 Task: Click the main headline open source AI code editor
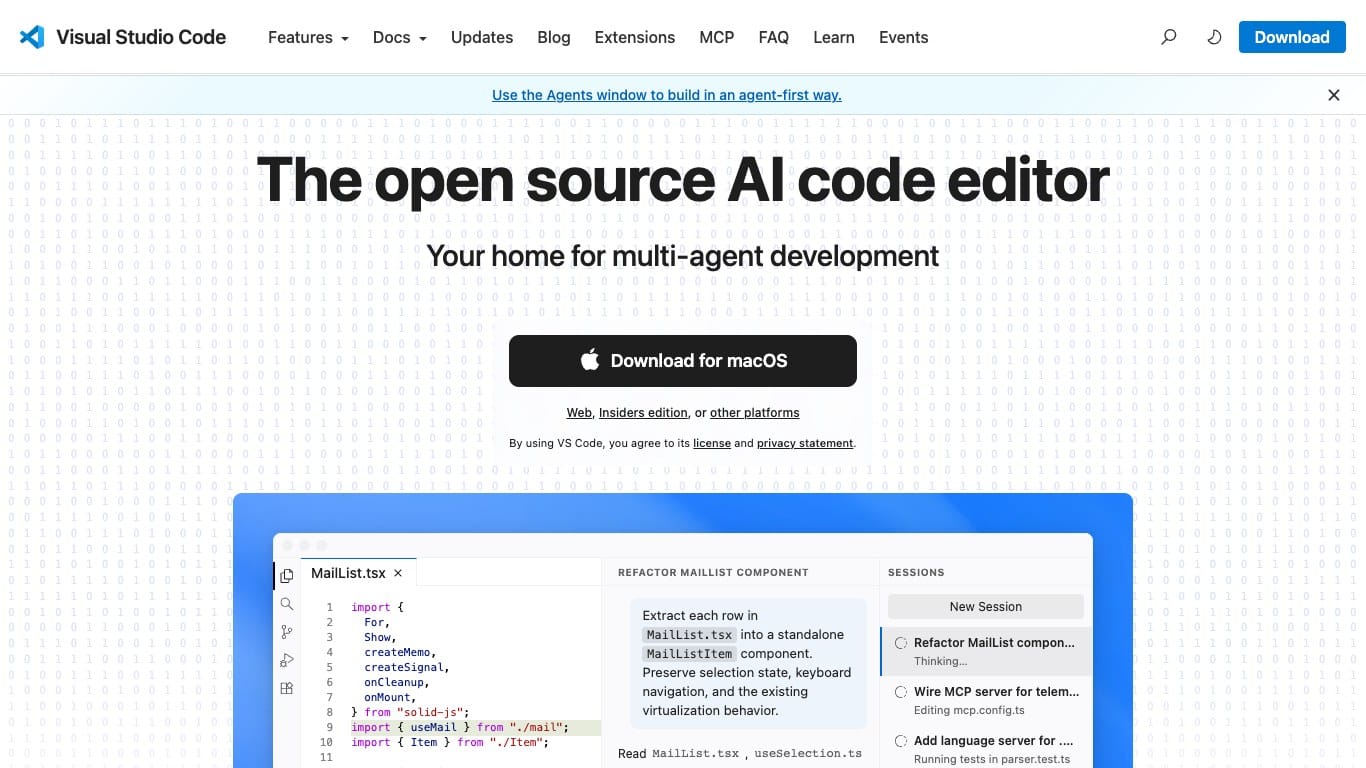683,180
